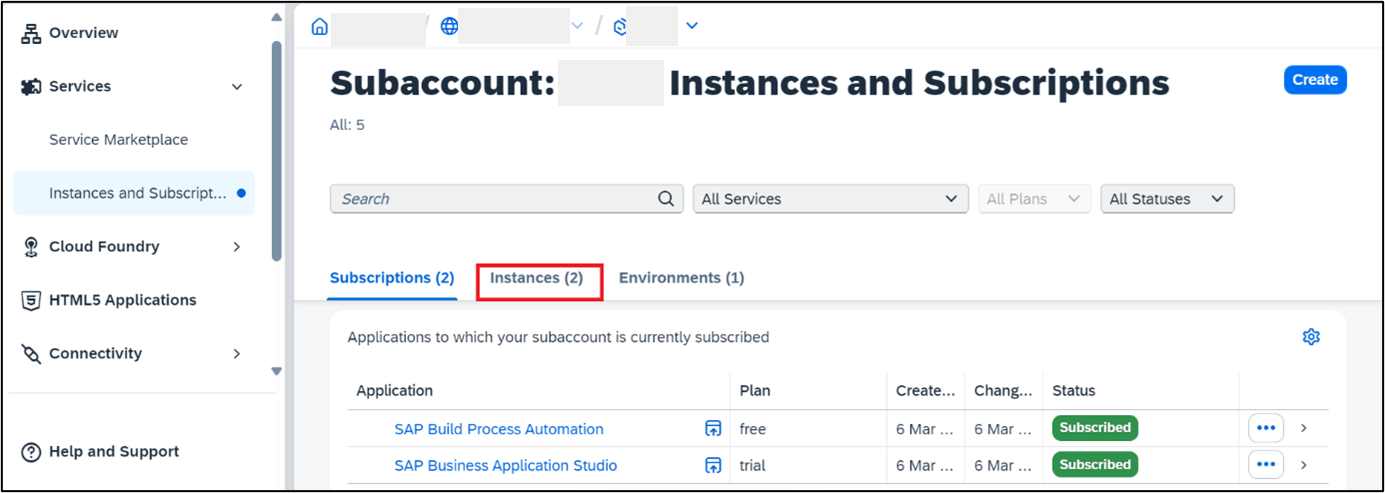The width and height of the screenshot is (1385, 493).
Task: Click the Help and Support question icon
Action: (x=31, y=452)
